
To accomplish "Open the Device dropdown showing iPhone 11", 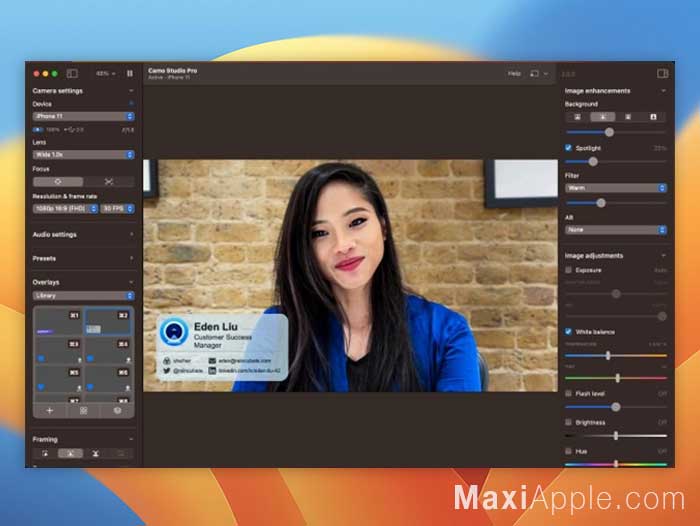I will click(x=83, y=116).
